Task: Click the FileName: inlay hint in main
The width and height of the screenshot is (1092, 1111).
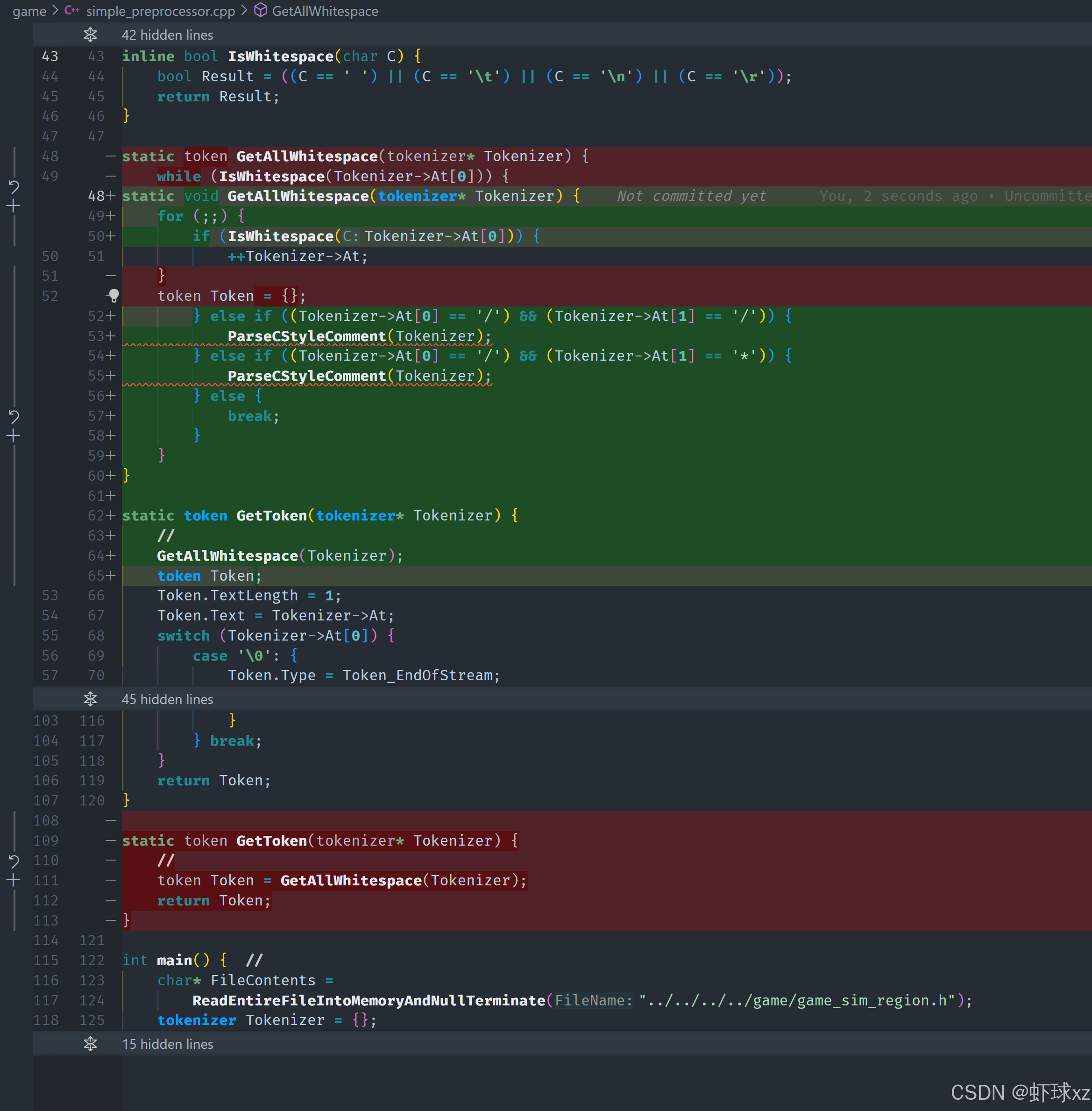Action: pos(593,1000)
